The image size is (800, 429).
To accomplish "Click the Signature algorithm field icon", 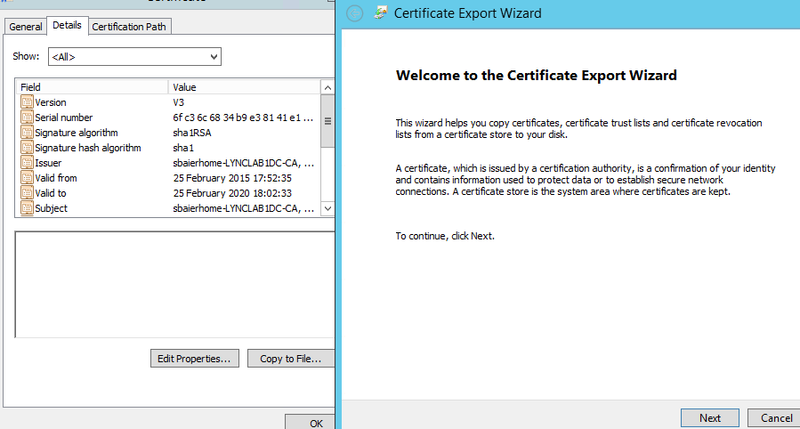I will (27, 133).
